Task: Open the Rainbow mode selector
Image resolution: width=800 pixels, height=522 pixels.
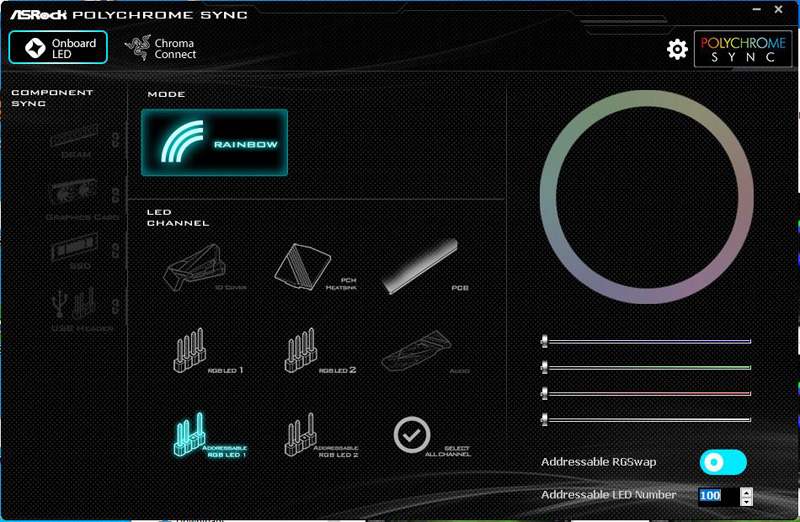Action: click(214, 142)
